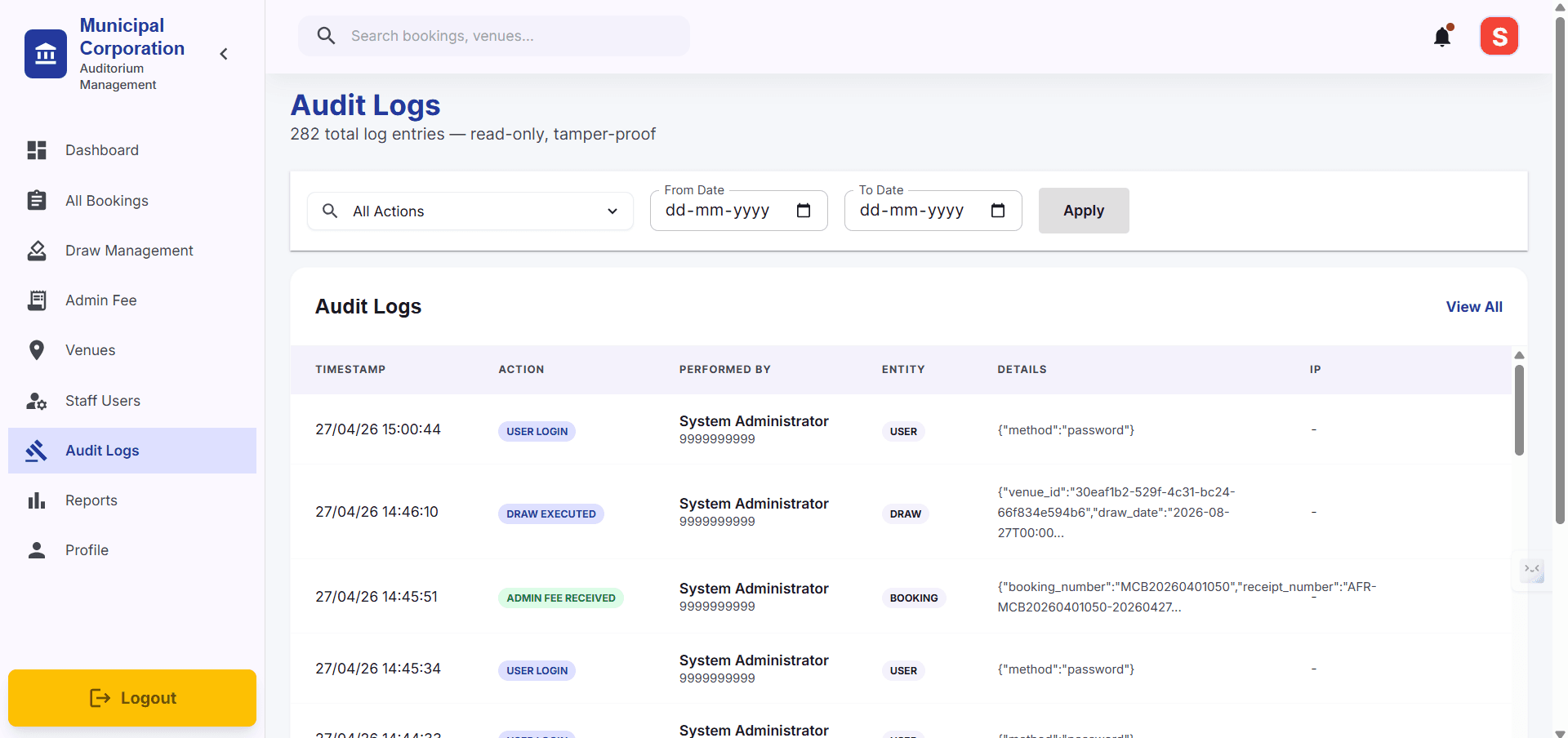Log out with the yellow Logout button
Image resolution: width=1568 pixels, height=738 pixels.
tap(132, 698)
